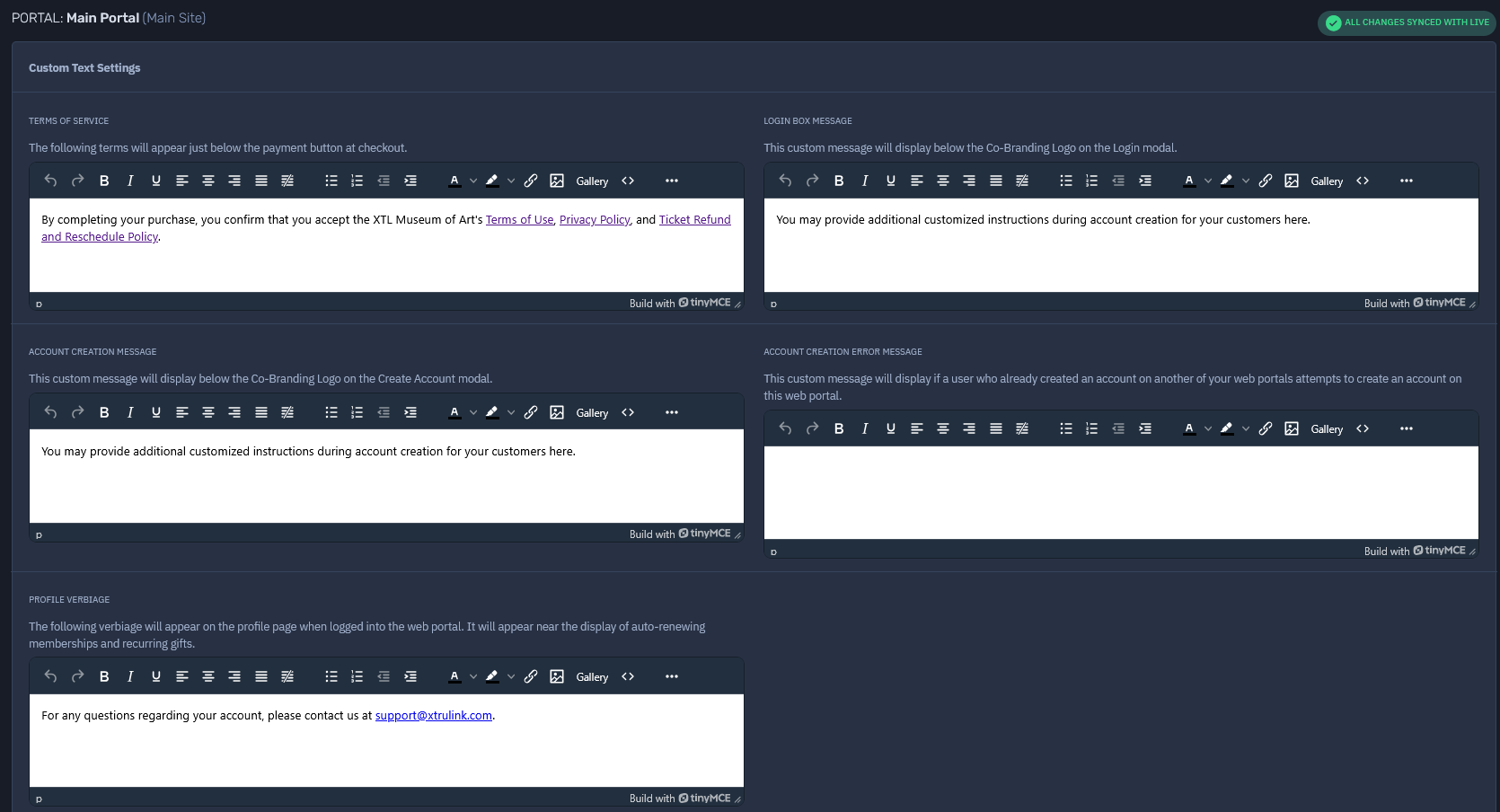Click tinyMCE logo under Terms of Service editor
This screenshot has height=812, width=1500.
pos(704,303)
